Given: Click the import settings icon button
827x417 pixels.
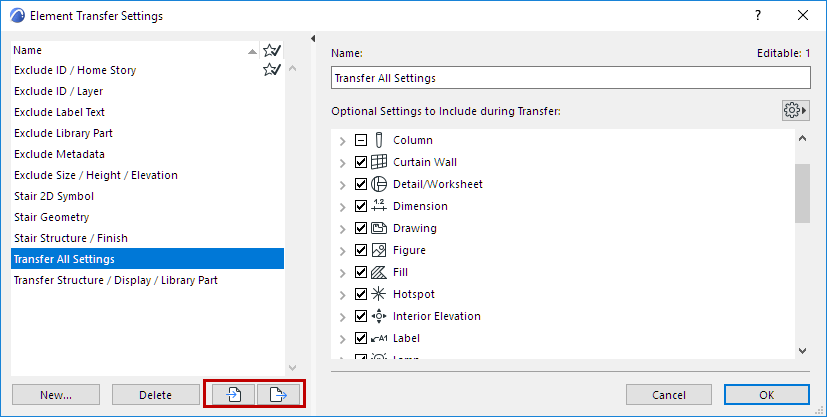Looking at the screenshot, I should click(230, 395).
